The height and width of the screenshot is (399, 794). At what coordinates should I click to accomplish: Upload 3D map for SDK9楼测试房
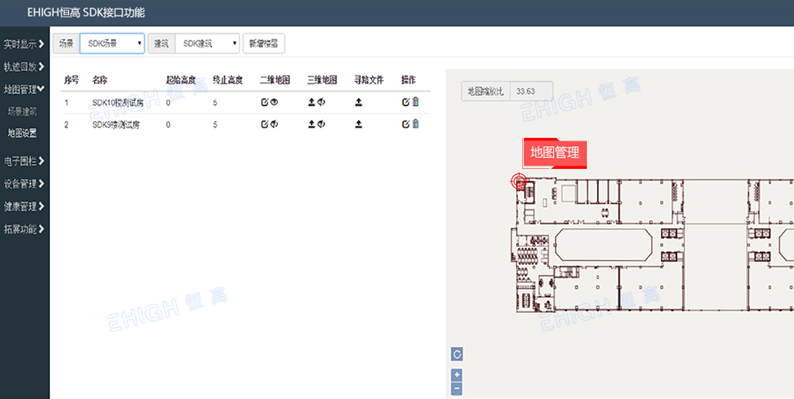tap(311, 124)
